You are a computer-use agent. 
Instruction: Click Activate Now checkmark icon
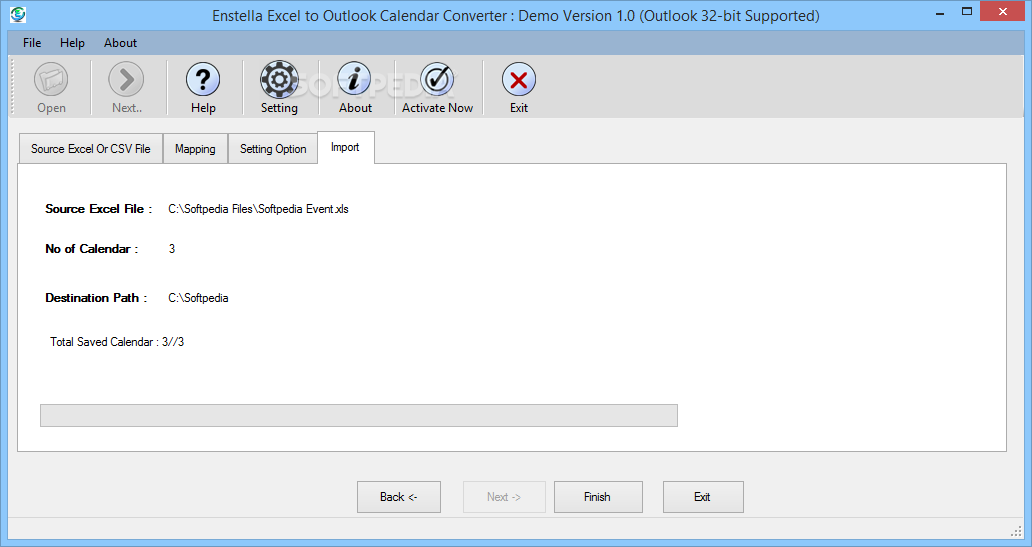click(437, 80)
